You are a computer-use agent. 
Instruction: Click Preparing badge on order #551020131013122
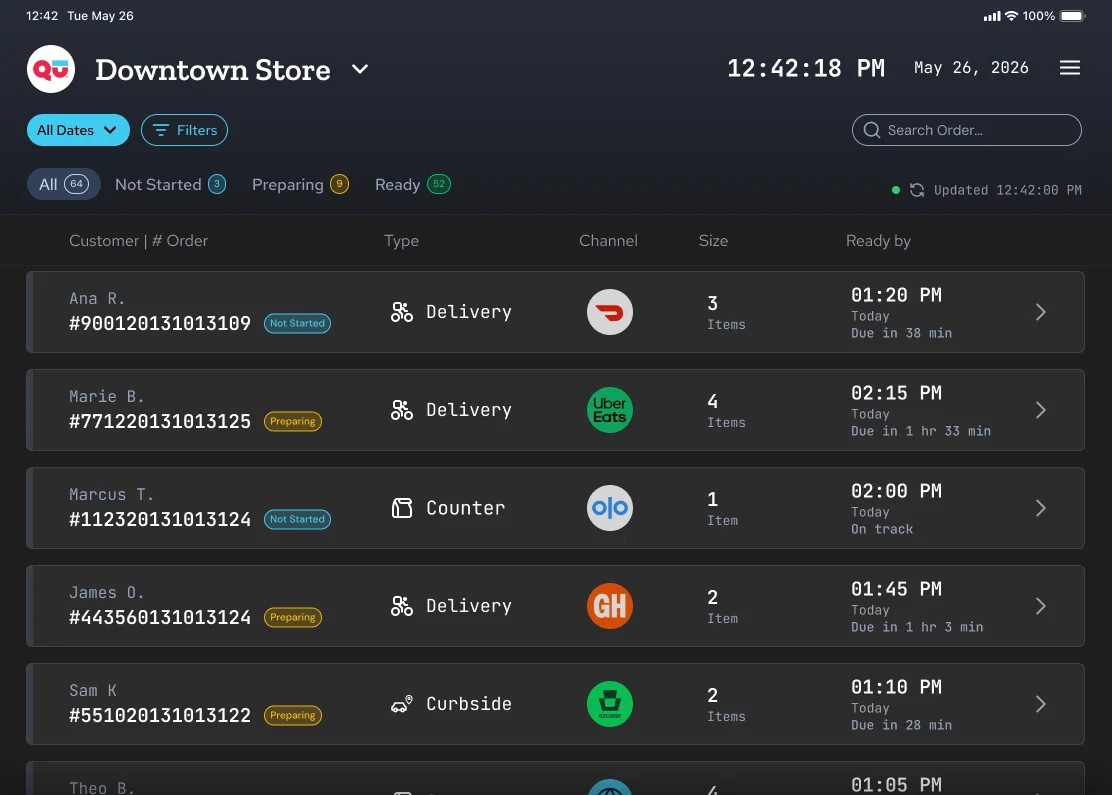(x=293, y=715)
